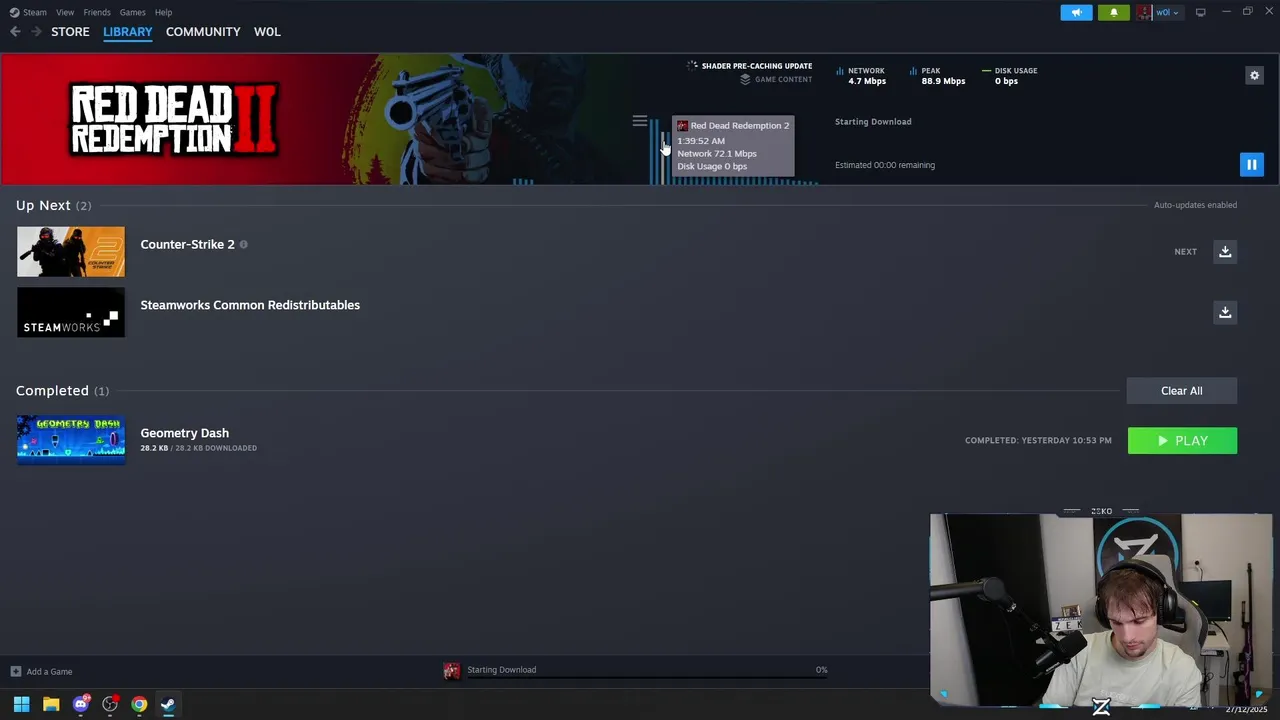Click the Counter-Strike 2 info icon
Image resolution: width=1280 pixels, height=720 pixels.
pyautogui.click(x=243, y=244)
